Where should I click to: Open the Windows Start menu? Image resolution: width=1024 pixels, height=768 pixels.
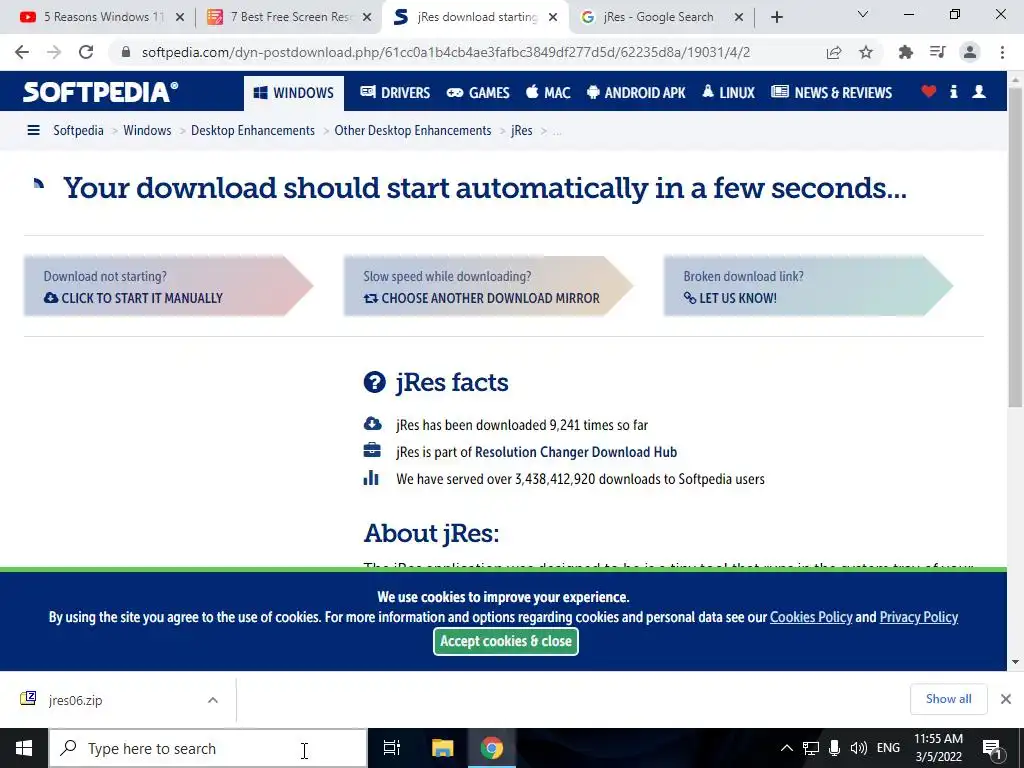[x=24, y=748]
